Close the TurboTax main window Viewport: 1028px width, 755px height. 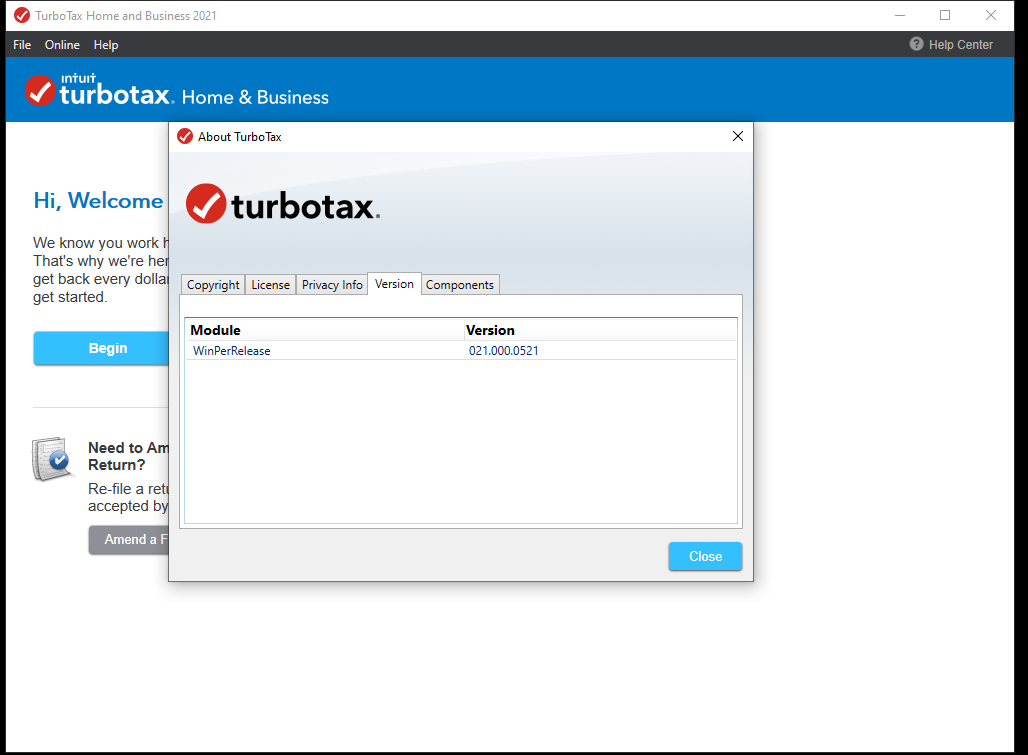click(x=991, y=15)
